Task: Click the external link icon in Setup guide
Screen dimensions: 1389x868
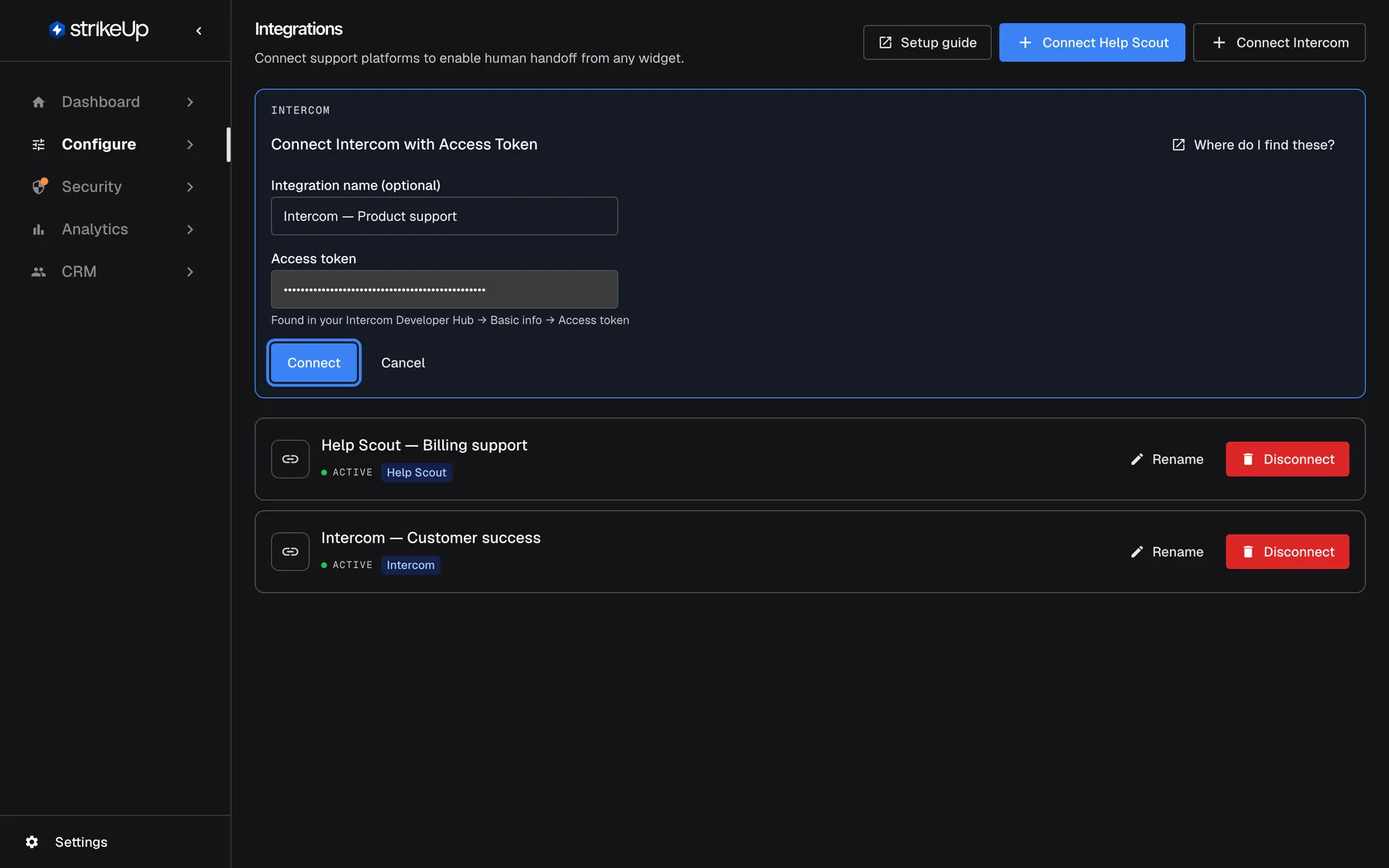Action: 885,42
